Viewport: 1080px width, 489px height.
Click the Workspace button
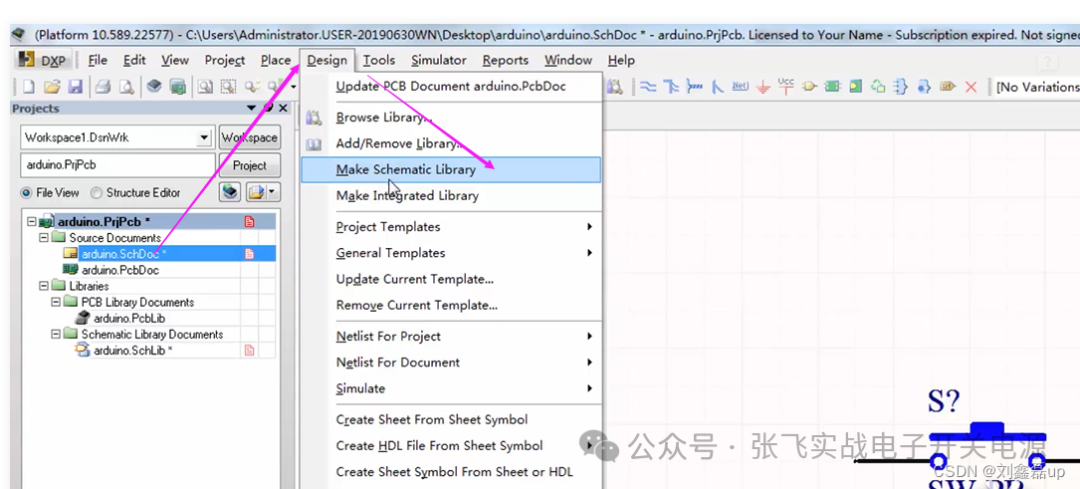tap(249, 138)
